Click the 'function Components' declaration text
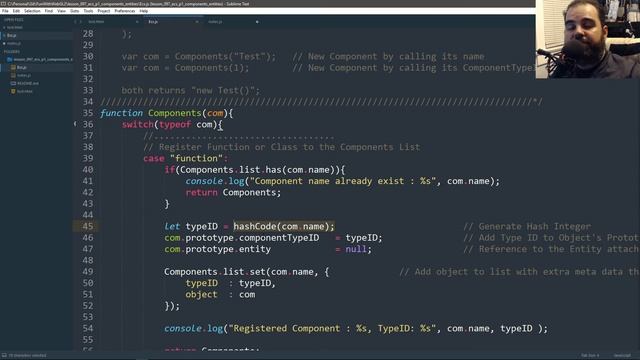The width and height of the screenshot is (640, 360). pos(151,113)
